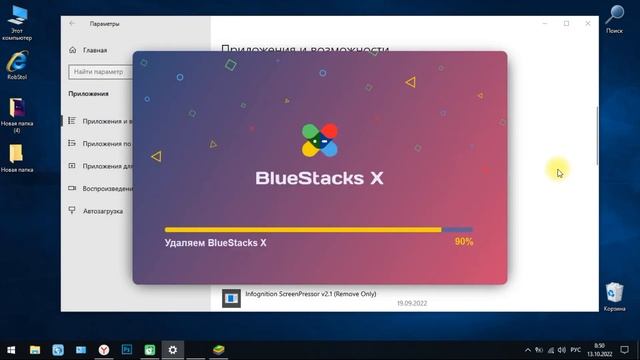This screenshot has width=640, height=360.
Task: Launch Yandex Browser from the taskbar
Action: (x=104, y=350)
